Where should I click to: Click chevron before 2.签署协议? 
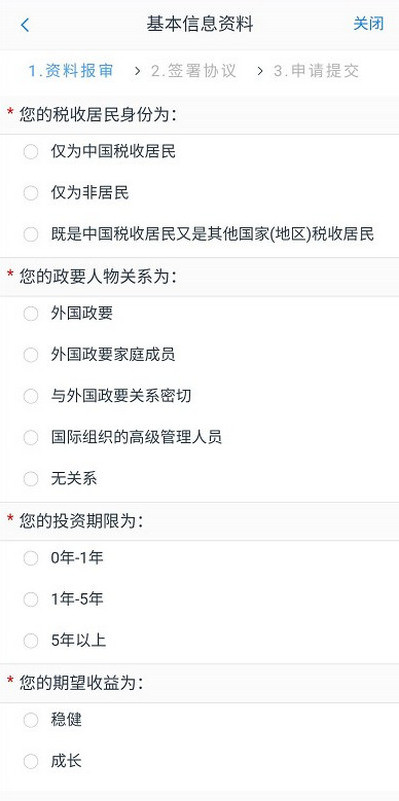(137, 71)
